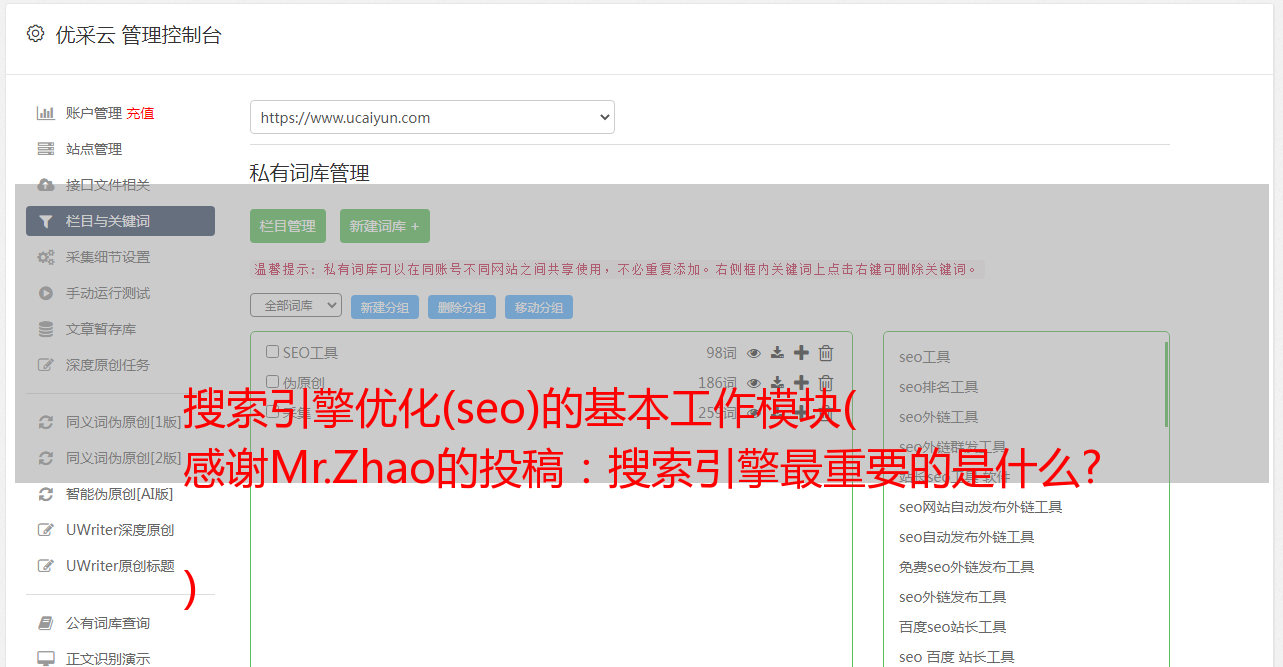Select keyword "seo自动发布外链工具"
1283x667 pixels.
(x=967, y=537)
